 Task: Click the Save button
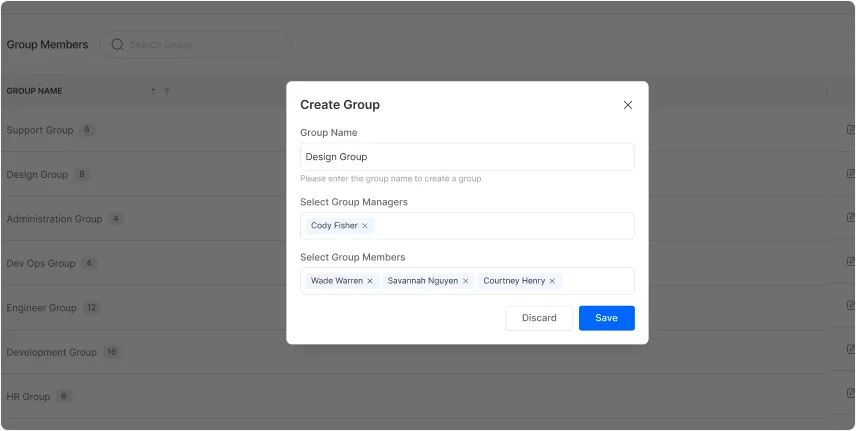(606, 318)
